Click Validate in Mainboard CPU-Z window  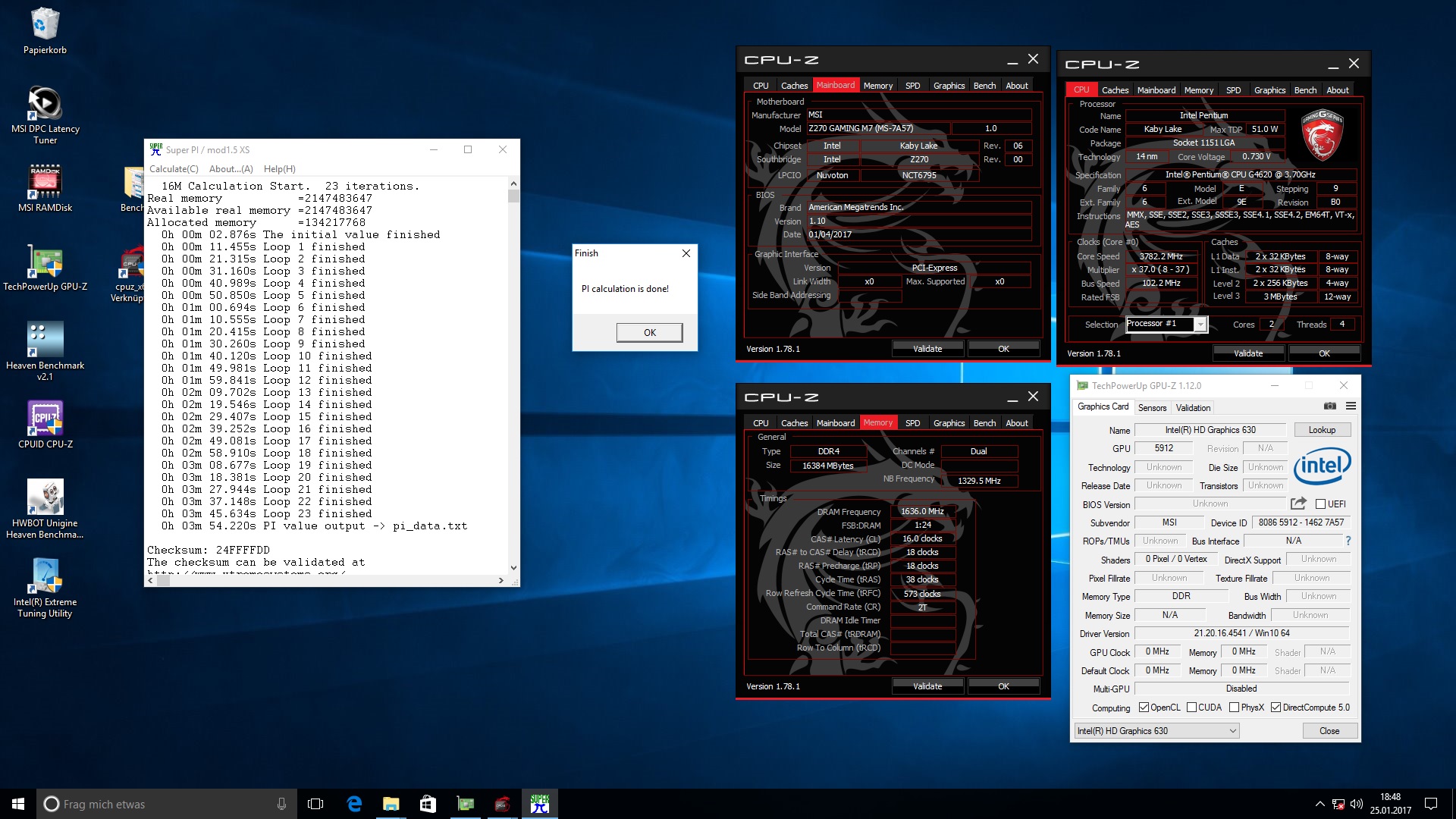click(x=927, y=349)
